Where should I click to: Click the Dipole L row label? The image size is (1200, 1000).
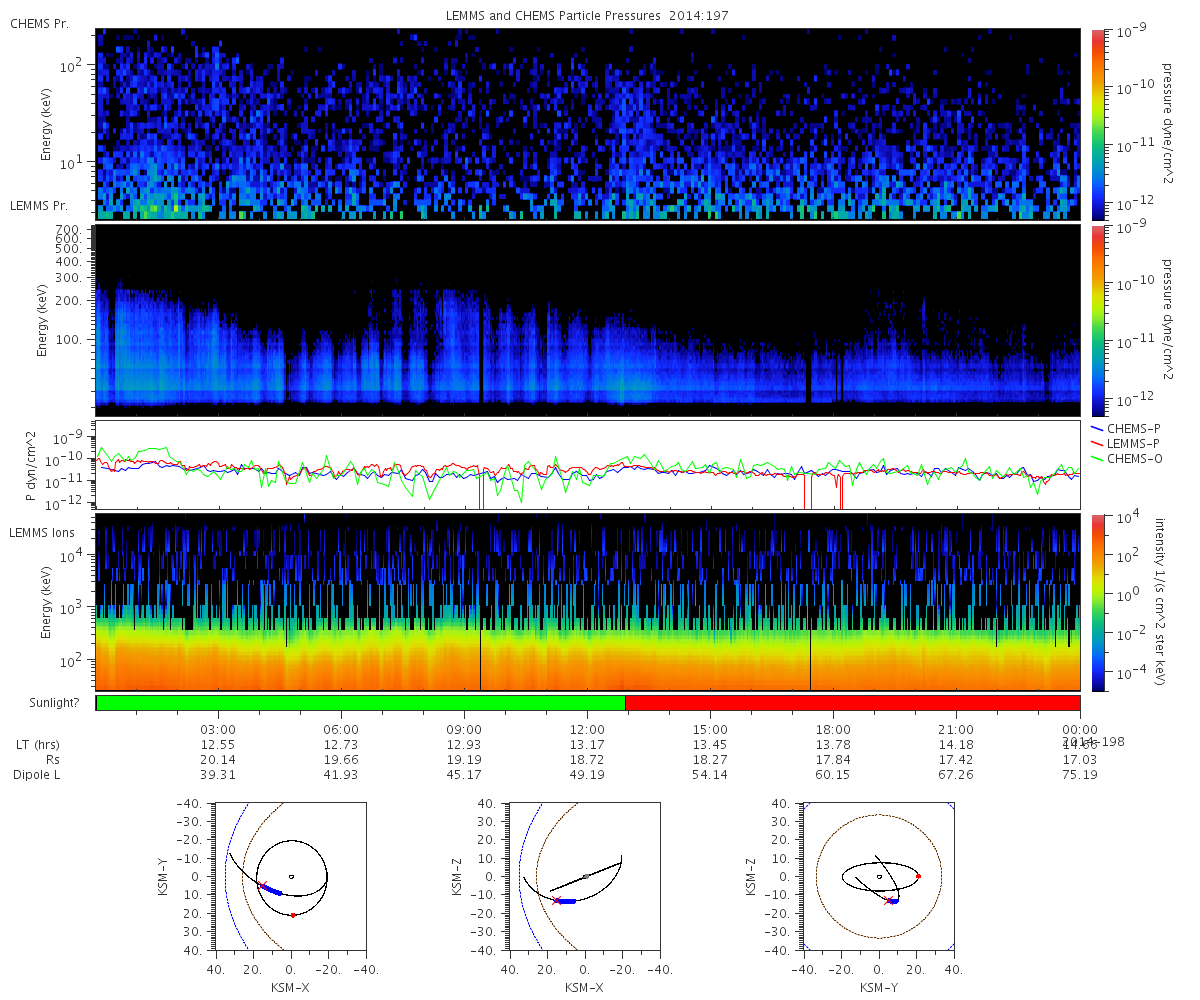36,775
